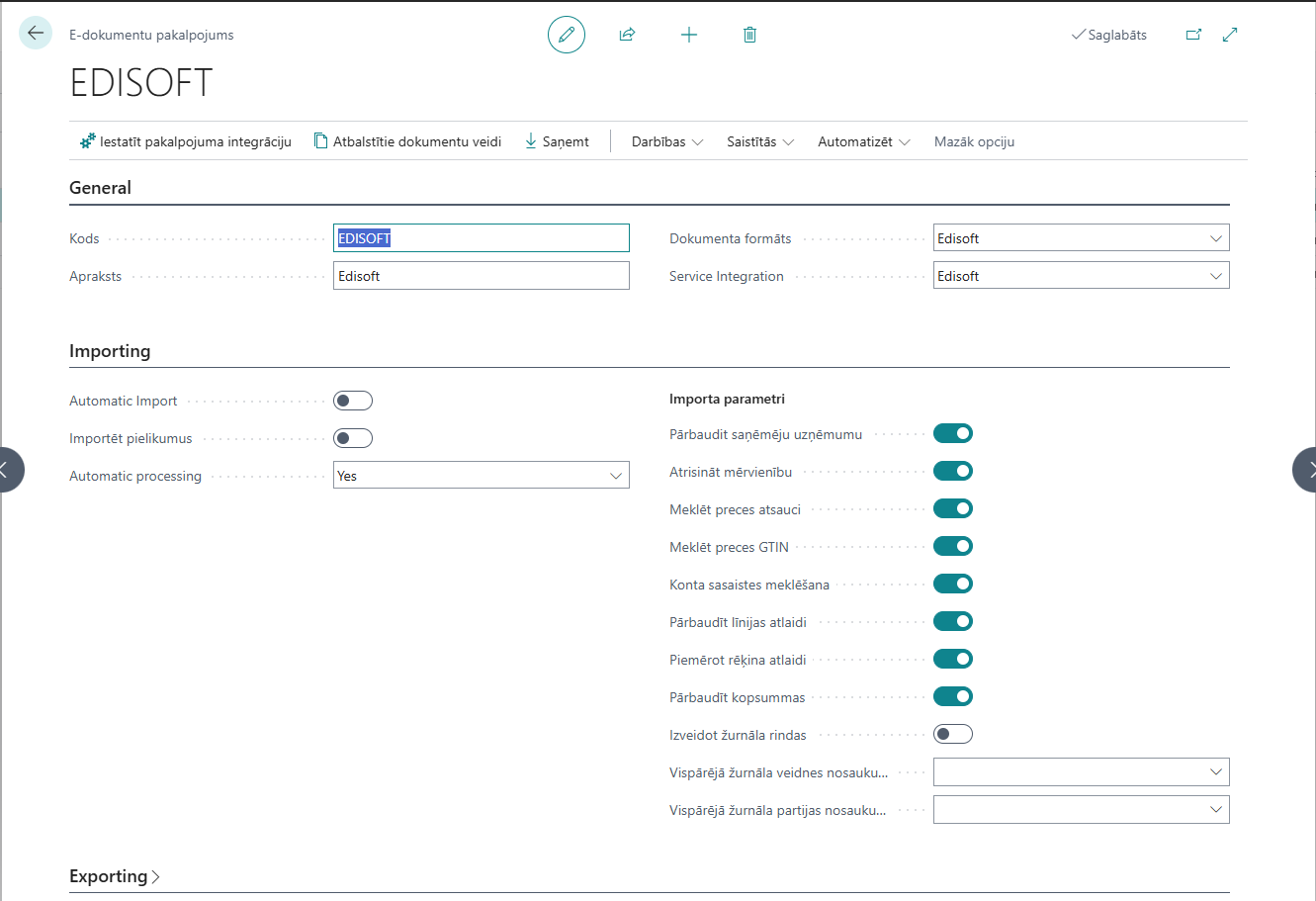1316x901 pixels.
Task: Disable Pārbaudit saņēmēju uzņēmumu toggle
Action: pyautogui.click(x=953, y=433)
